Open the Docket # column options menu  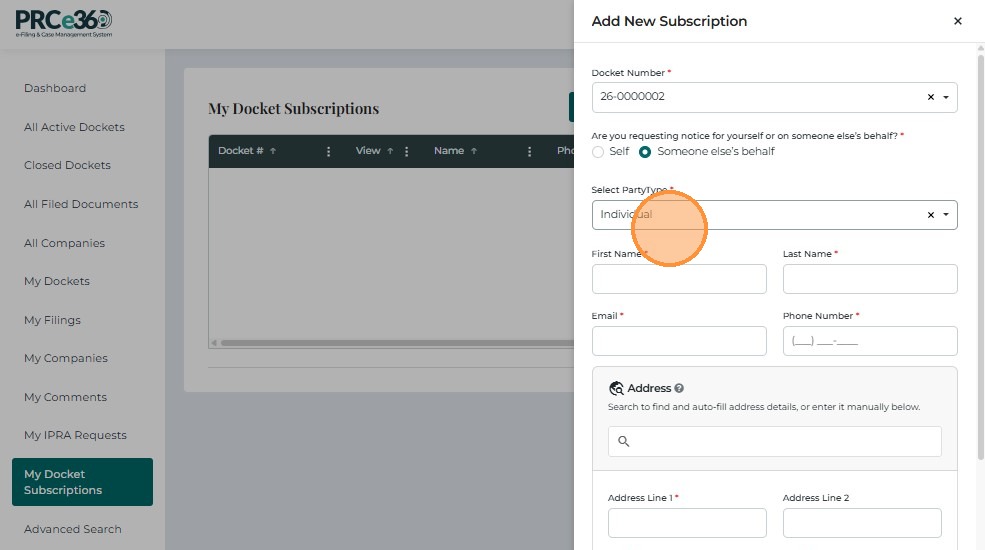(328, 151)
